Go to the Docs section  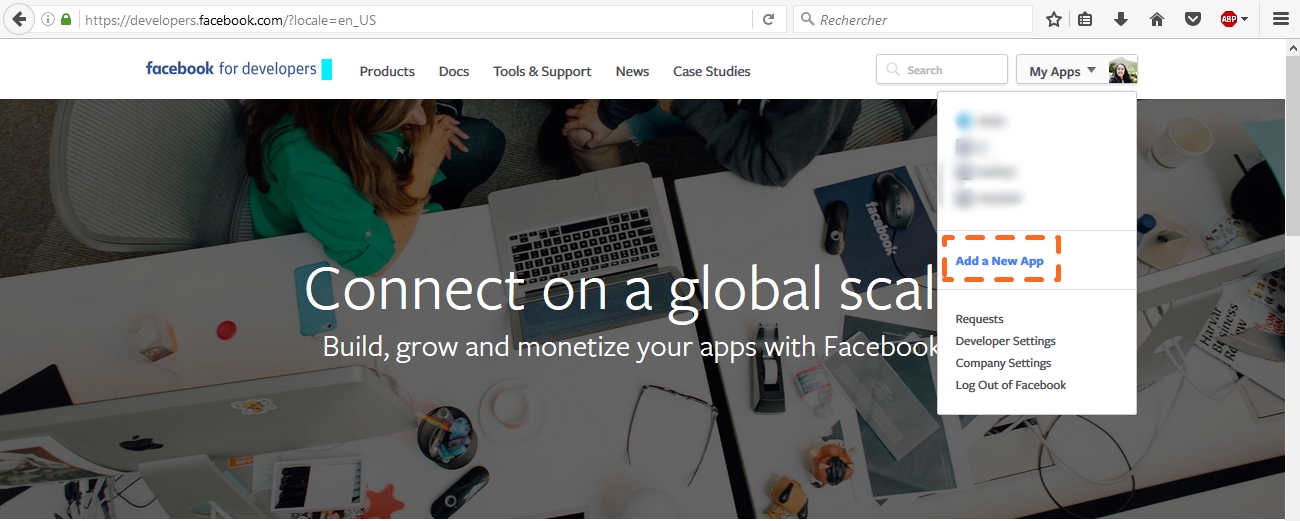[x=454, y=71]
